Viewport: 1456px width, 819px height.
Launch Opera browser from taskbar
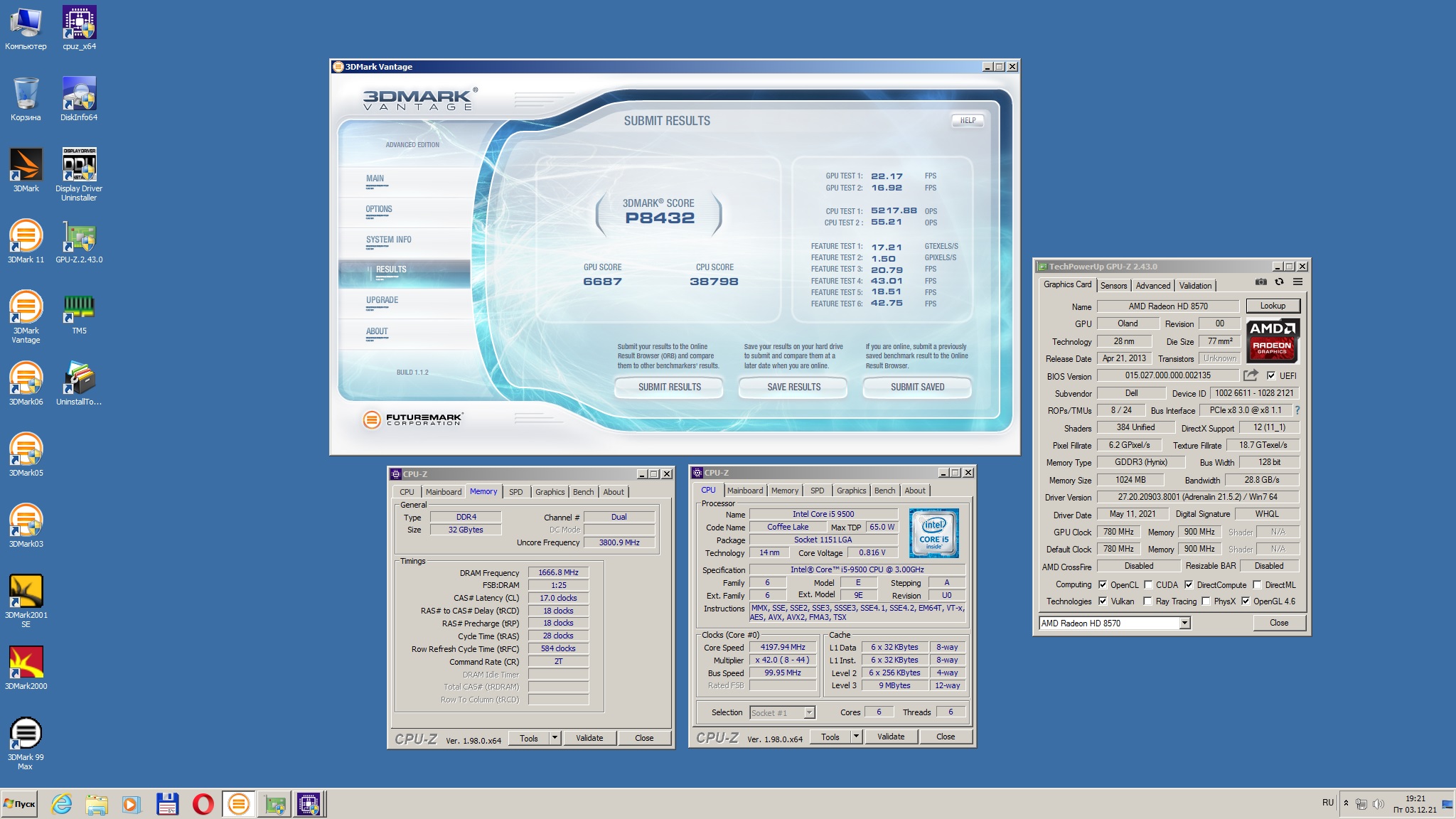click(x=203, y=804)
